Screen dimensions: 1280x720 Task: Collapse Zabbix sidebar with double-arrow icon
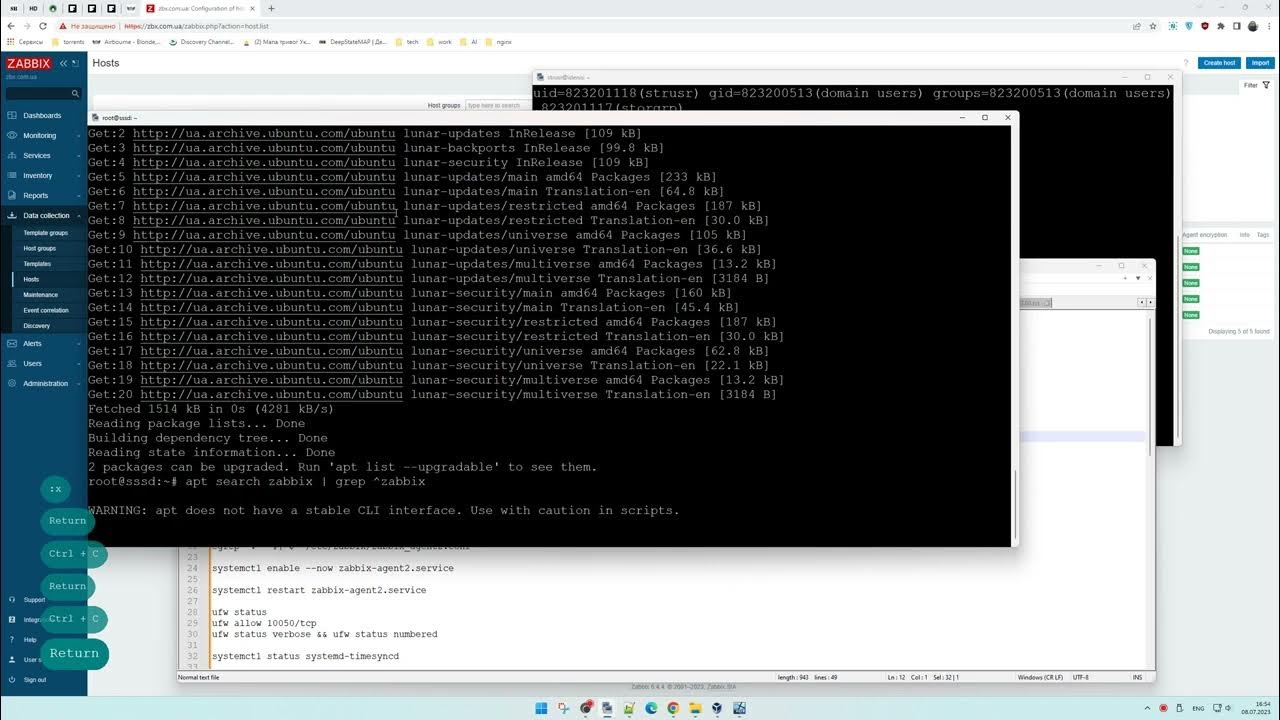pos(63,63)
